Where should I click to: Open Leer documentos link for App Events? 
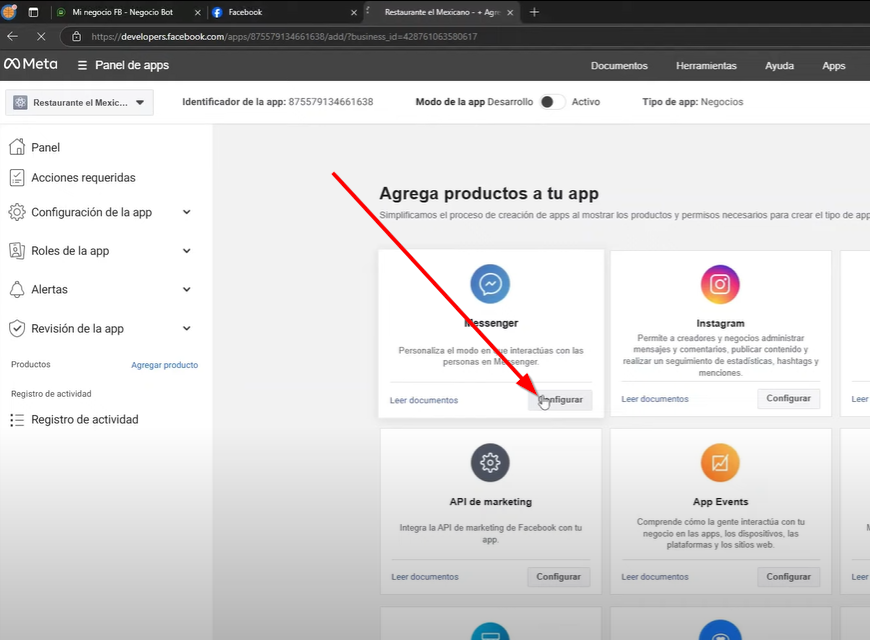[655, 577]
